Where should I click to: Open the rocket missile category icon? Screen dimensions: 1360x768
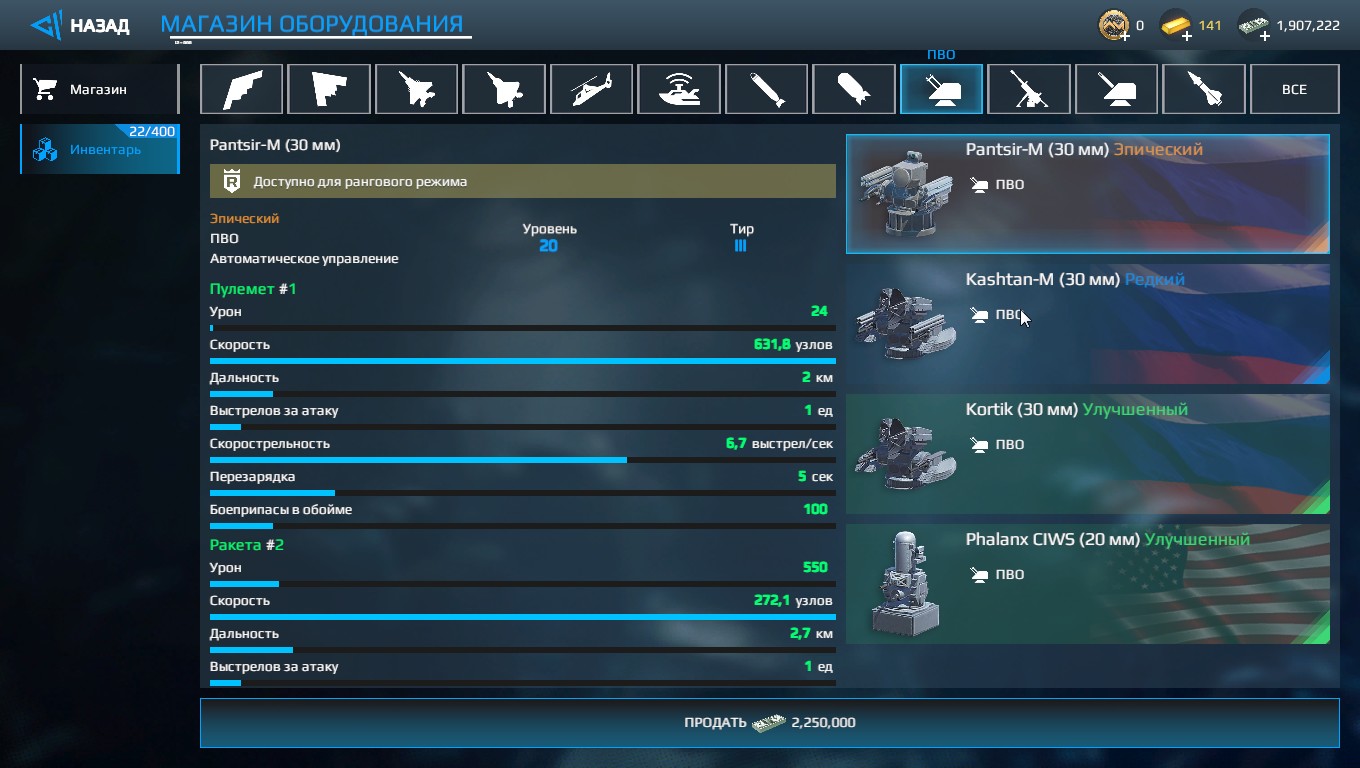(1204, 89)
